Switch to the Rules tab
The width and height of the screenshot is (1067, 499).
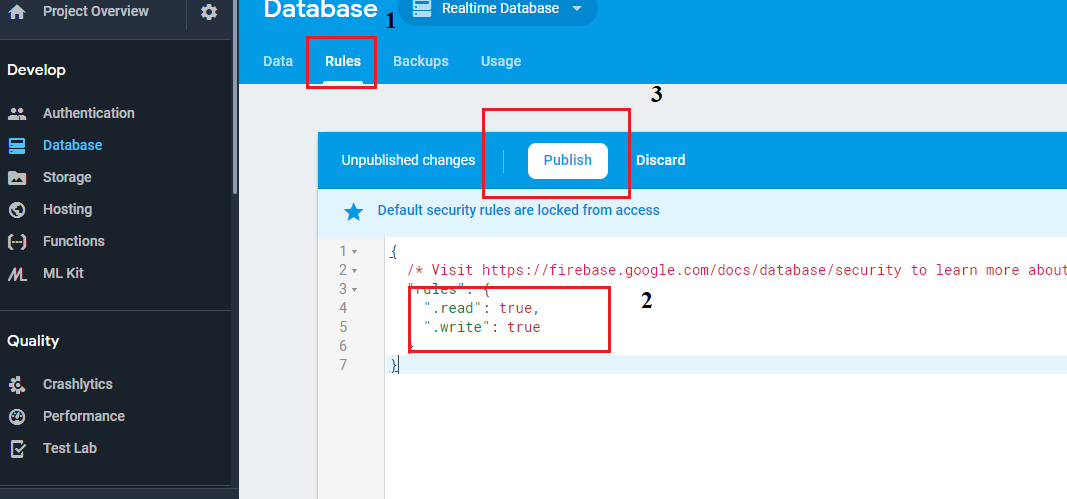[343, 61]
